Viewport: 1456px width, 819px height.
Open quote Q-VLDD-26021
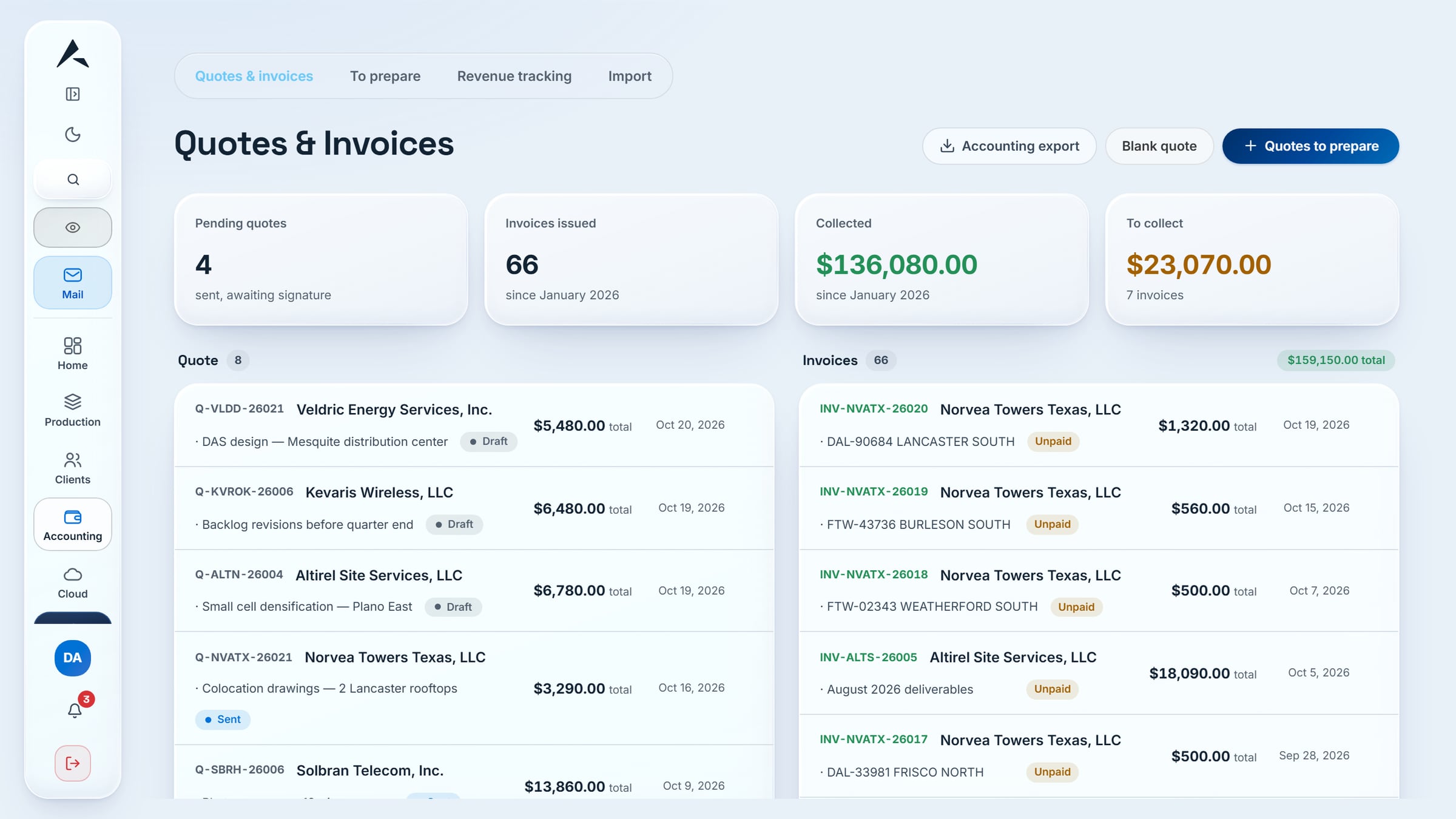click(x=474, y=425)
